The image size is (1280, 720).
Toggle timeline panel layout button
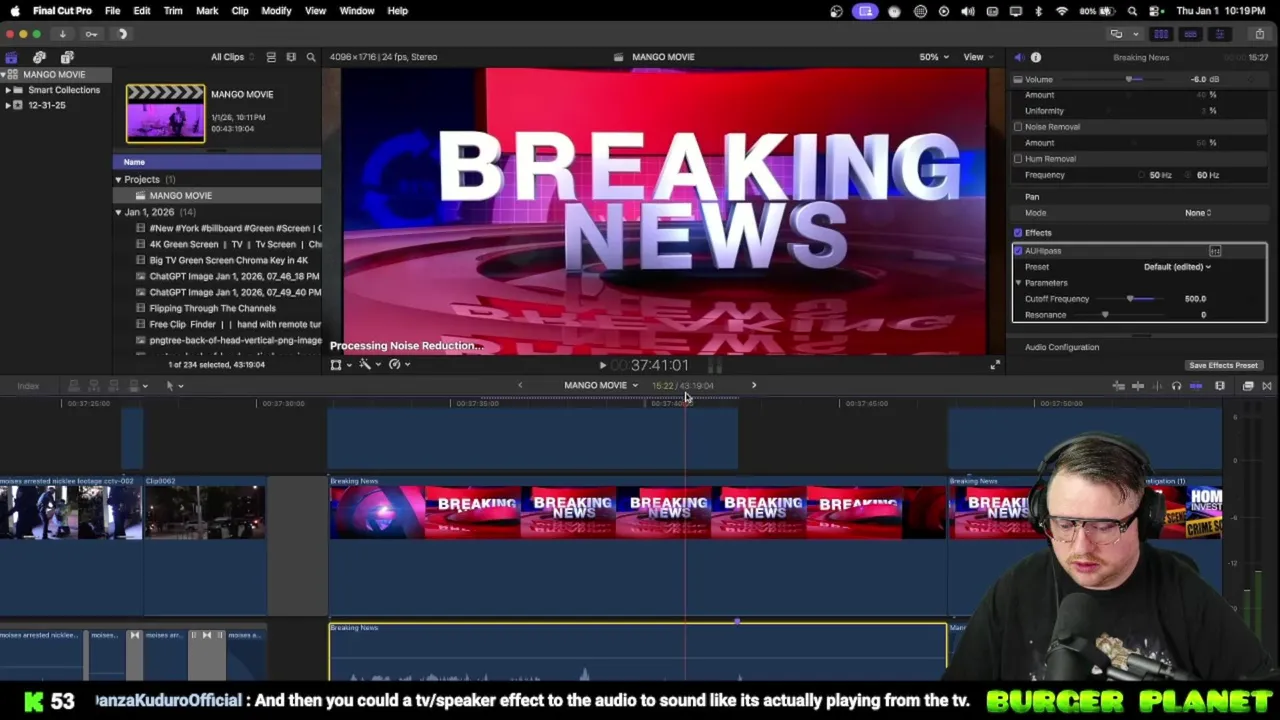[1190, 34]
